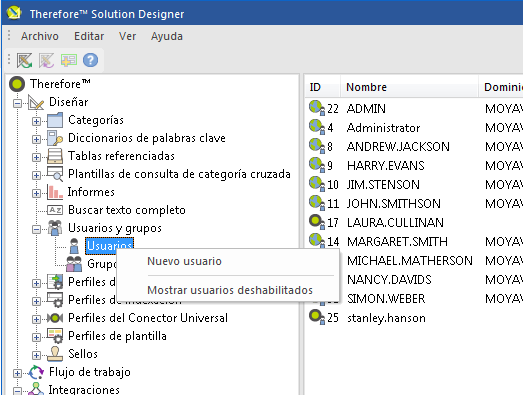Open the Ayuda menu
This screenshot has width=523, height=395.
[x=167, y=36]
